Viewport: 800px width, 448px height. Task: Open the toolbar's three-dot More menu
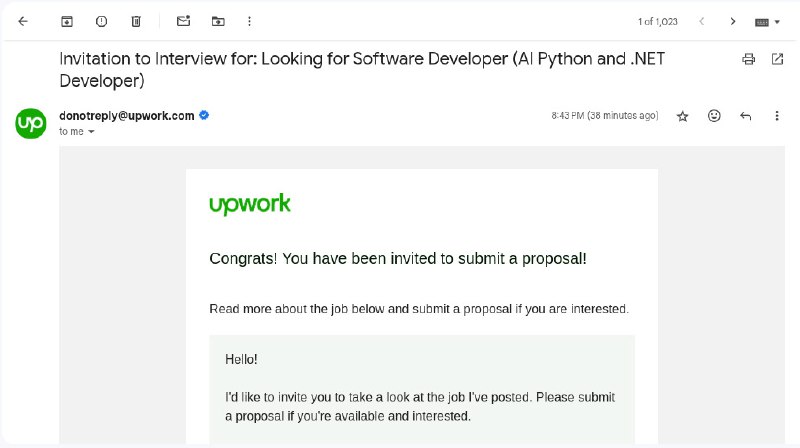(x=249, y=21)
